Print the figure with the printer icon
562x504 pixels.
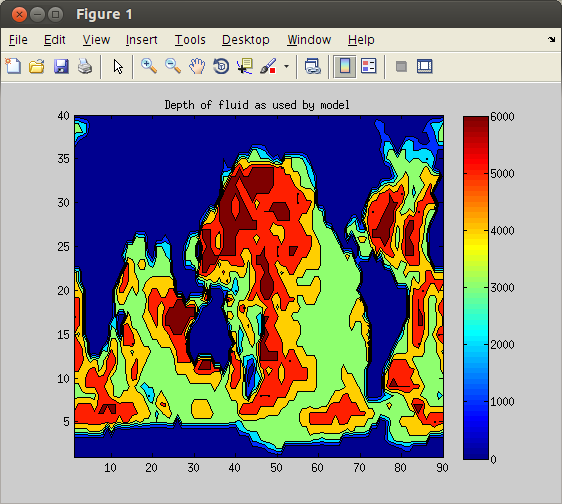click(x=85, y=66)
